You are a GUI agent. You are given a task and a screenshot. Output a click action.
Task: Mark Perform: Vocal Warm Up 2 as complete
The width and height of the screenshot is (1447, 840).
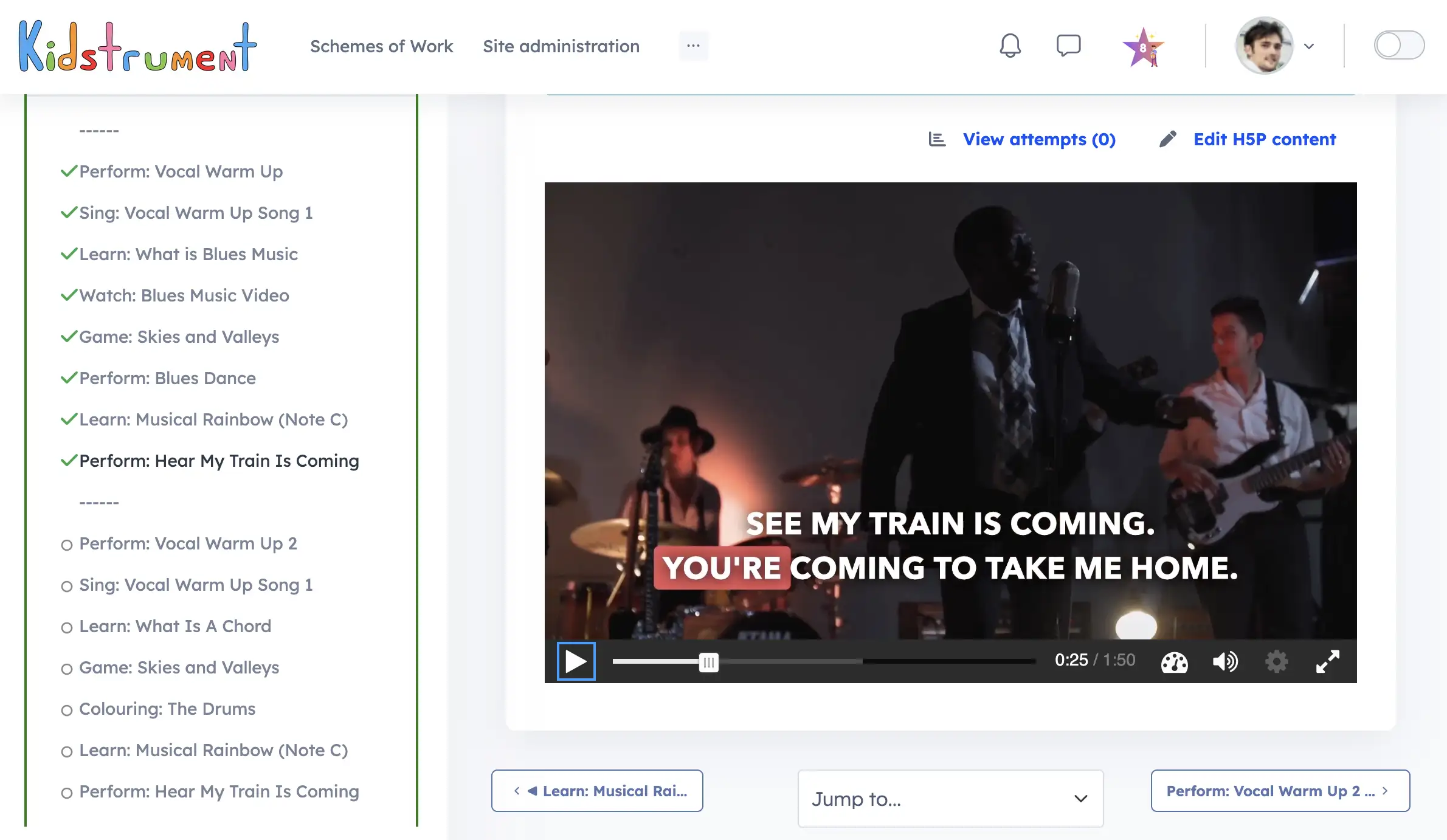tap(67, 545)
